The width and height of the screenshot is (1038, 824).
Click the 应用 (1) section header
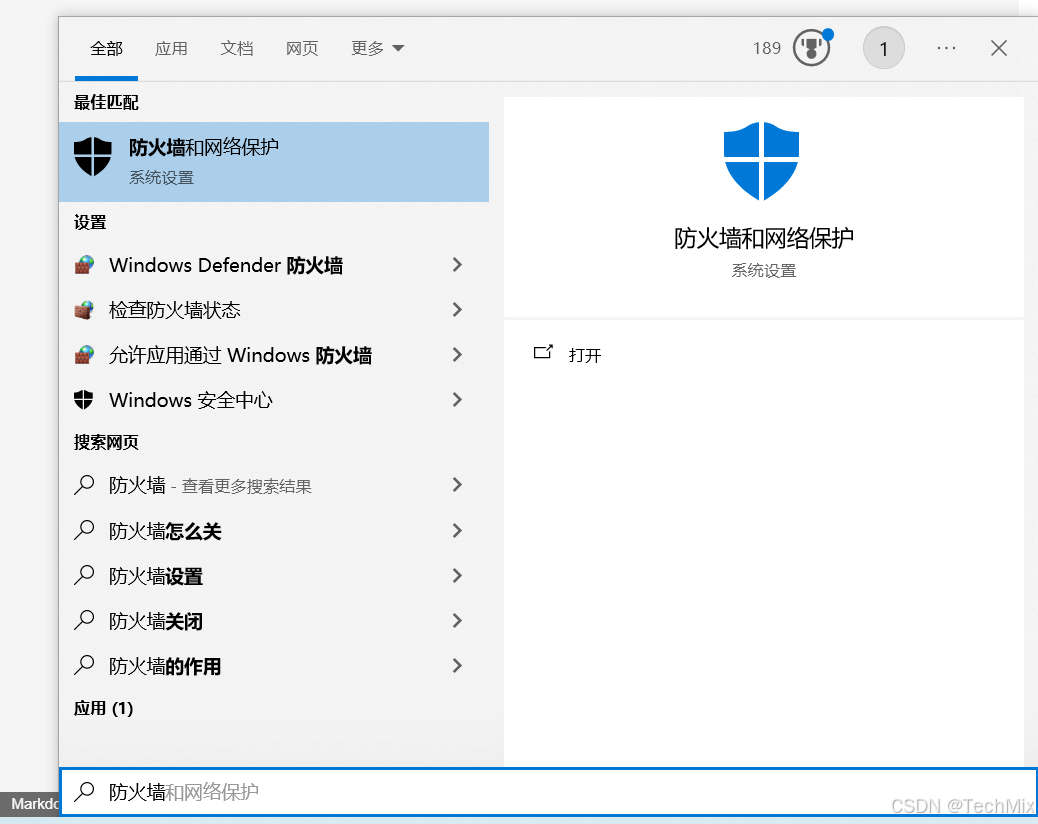pos(103,708)
